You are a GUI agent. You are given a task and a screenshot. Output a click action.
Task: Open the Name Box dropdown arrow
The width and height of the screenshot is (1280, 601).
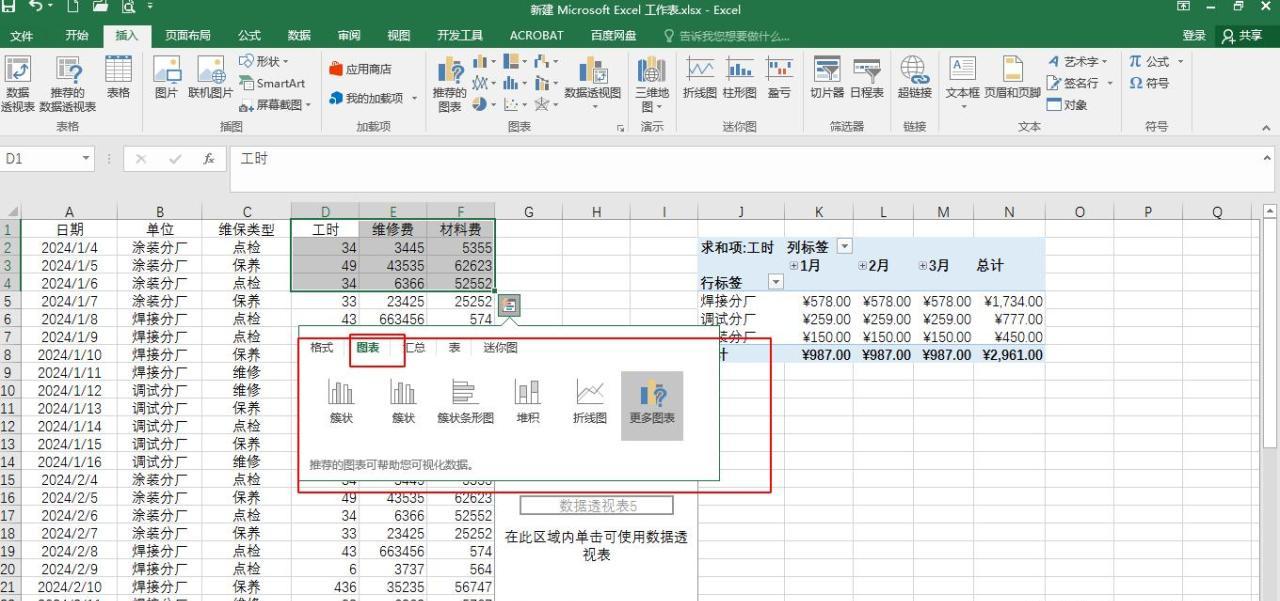(86, 159)
